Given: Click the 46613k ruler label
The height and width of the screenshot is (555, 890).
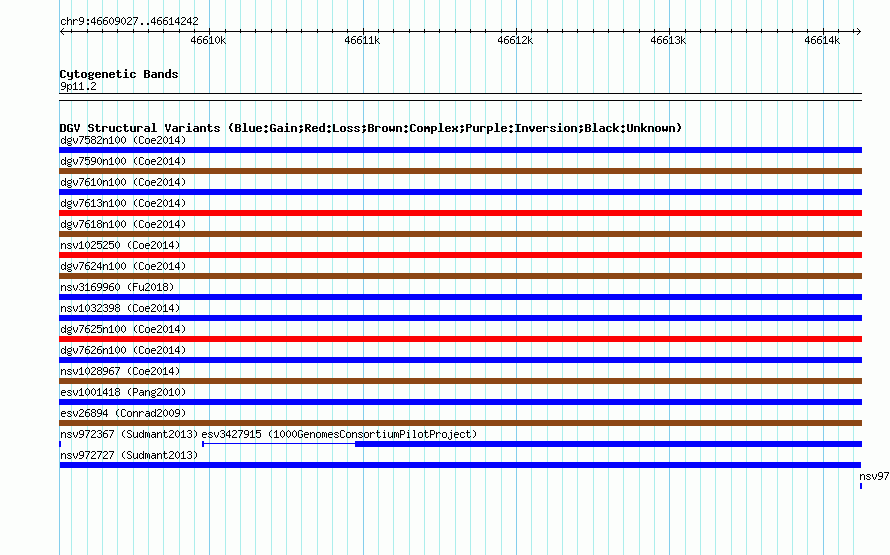Looking at the screenshot, I should pyautogui.click(x=668, y=40).
